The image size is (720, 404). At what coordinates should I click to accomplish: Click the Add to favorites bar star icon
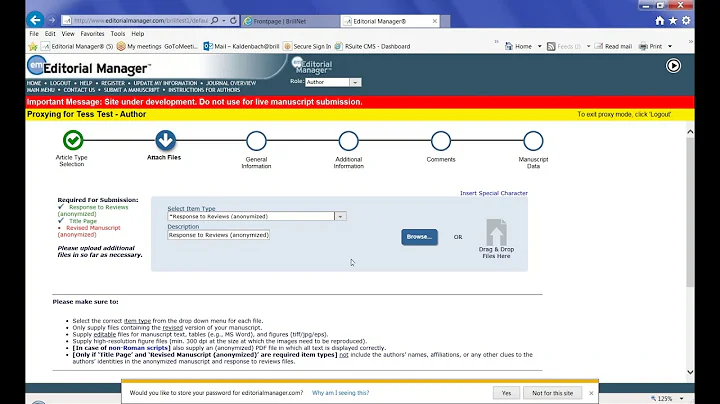point(33,46)
